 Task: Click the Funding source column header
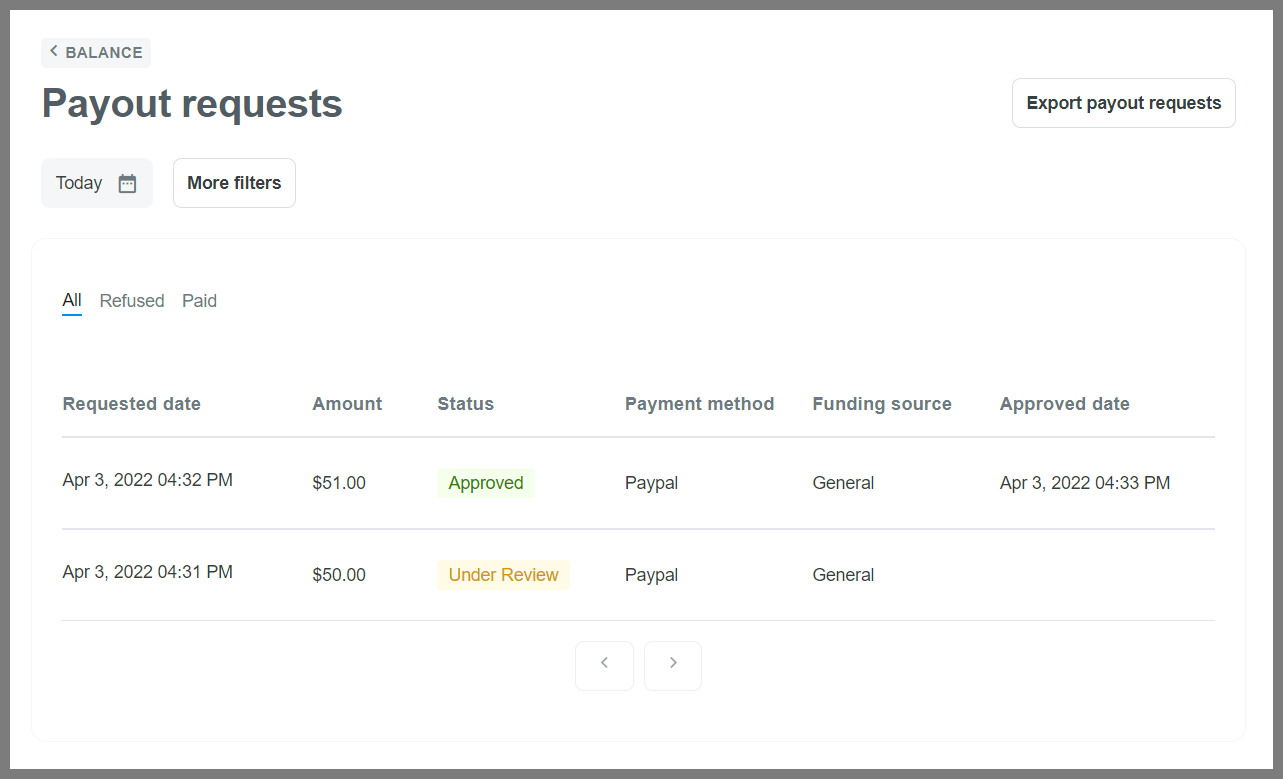pos(881,404)
